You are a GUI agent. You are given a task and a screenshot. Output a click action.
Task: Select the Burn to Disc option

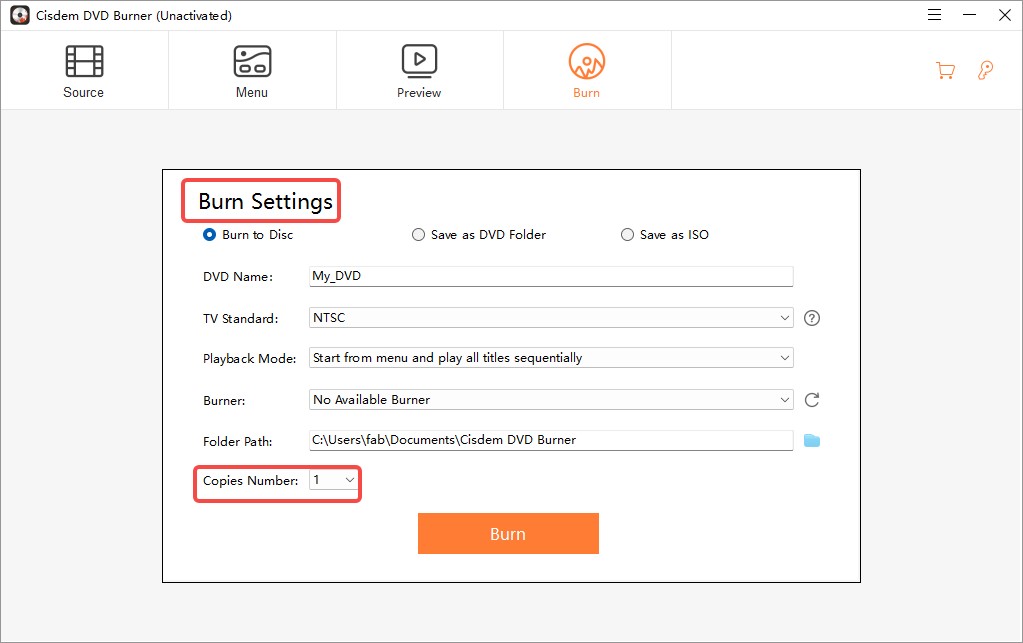click(x=210, y=235)
